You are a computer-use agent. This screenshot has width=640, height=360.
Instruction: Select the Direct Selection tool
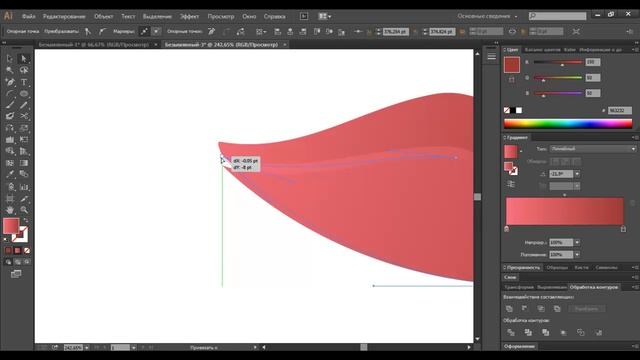(x=24, y=59)
